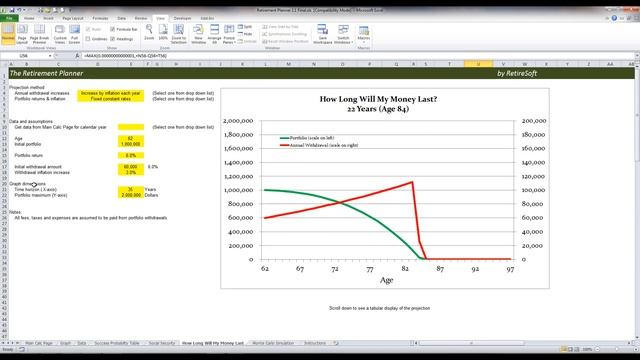Open a New Window
Viewport: 640px width, 360px height.
198,33
